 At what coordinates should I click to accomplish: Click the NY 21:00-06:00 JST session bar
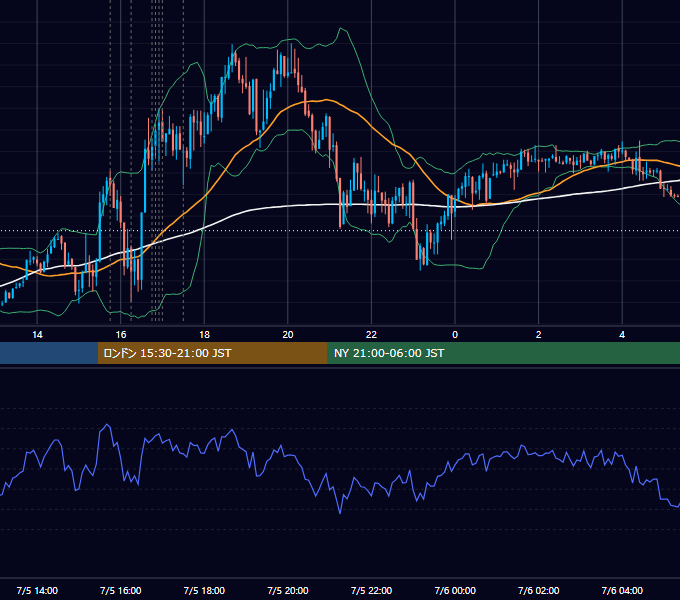(x=503, y=353)
